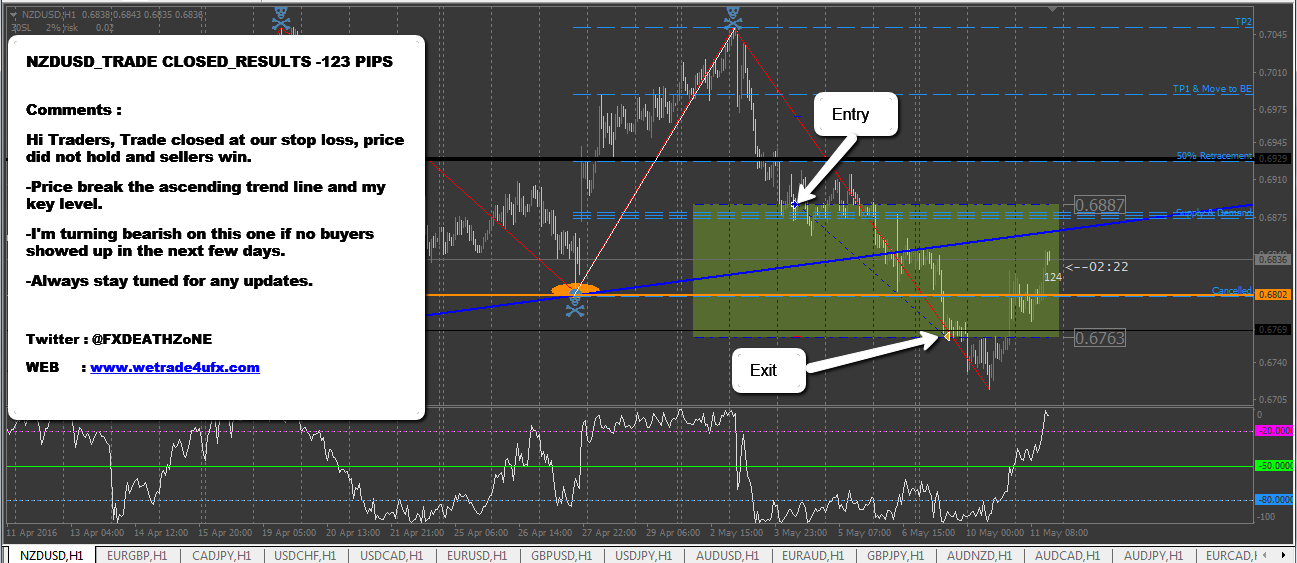Switch to the NZDUSD,H1 chart tab
This screenshot has width=1297, height=563.
coord(50,554)
